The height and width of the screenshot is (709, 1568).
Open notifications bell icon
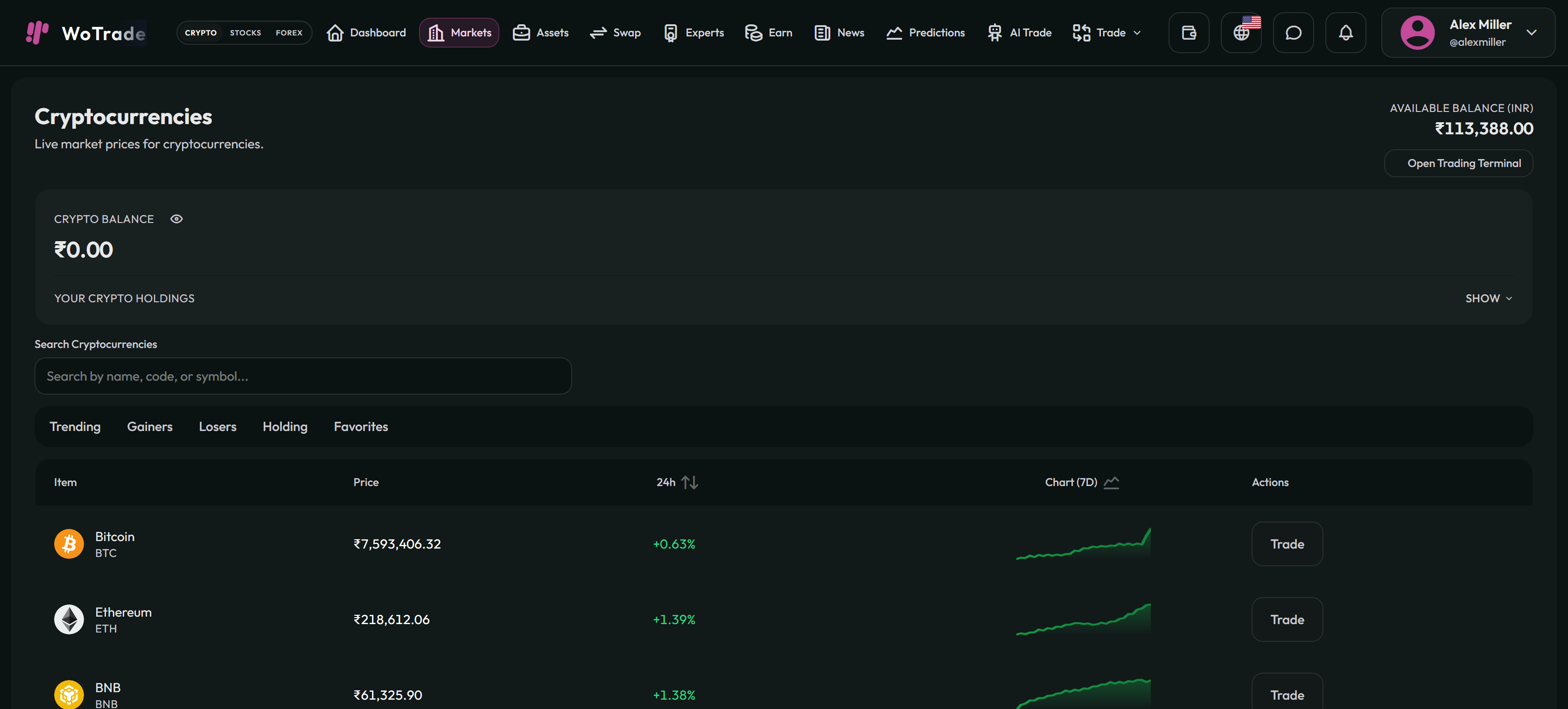coord(1346,32)
